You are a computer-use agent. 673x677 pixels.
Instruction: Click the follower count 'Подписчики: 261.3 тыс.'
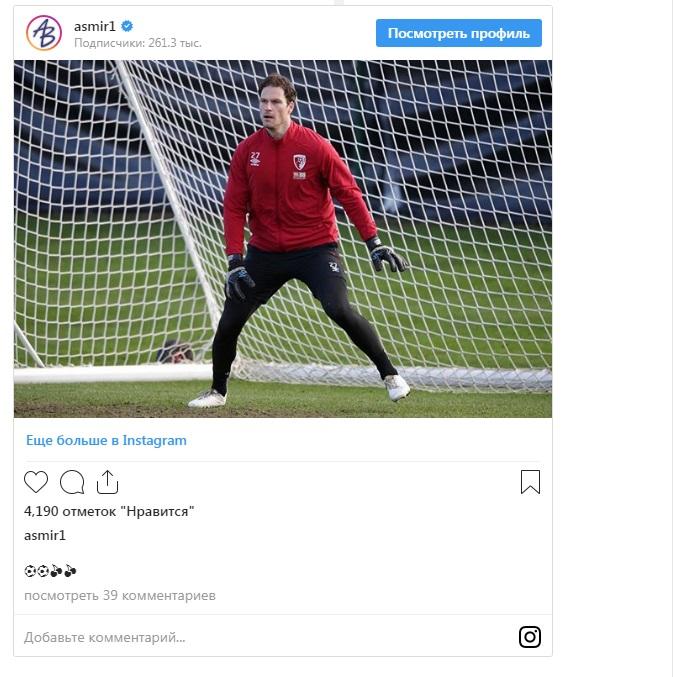[x=138, y=43]
